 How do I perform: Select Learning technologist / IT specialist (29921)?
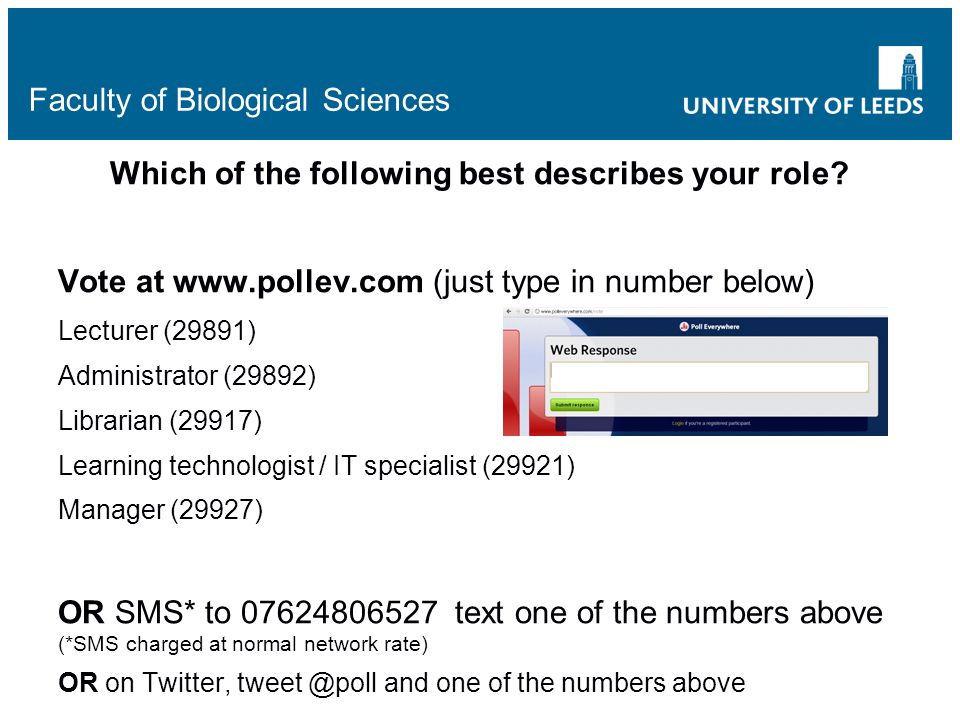pos(317,466)
